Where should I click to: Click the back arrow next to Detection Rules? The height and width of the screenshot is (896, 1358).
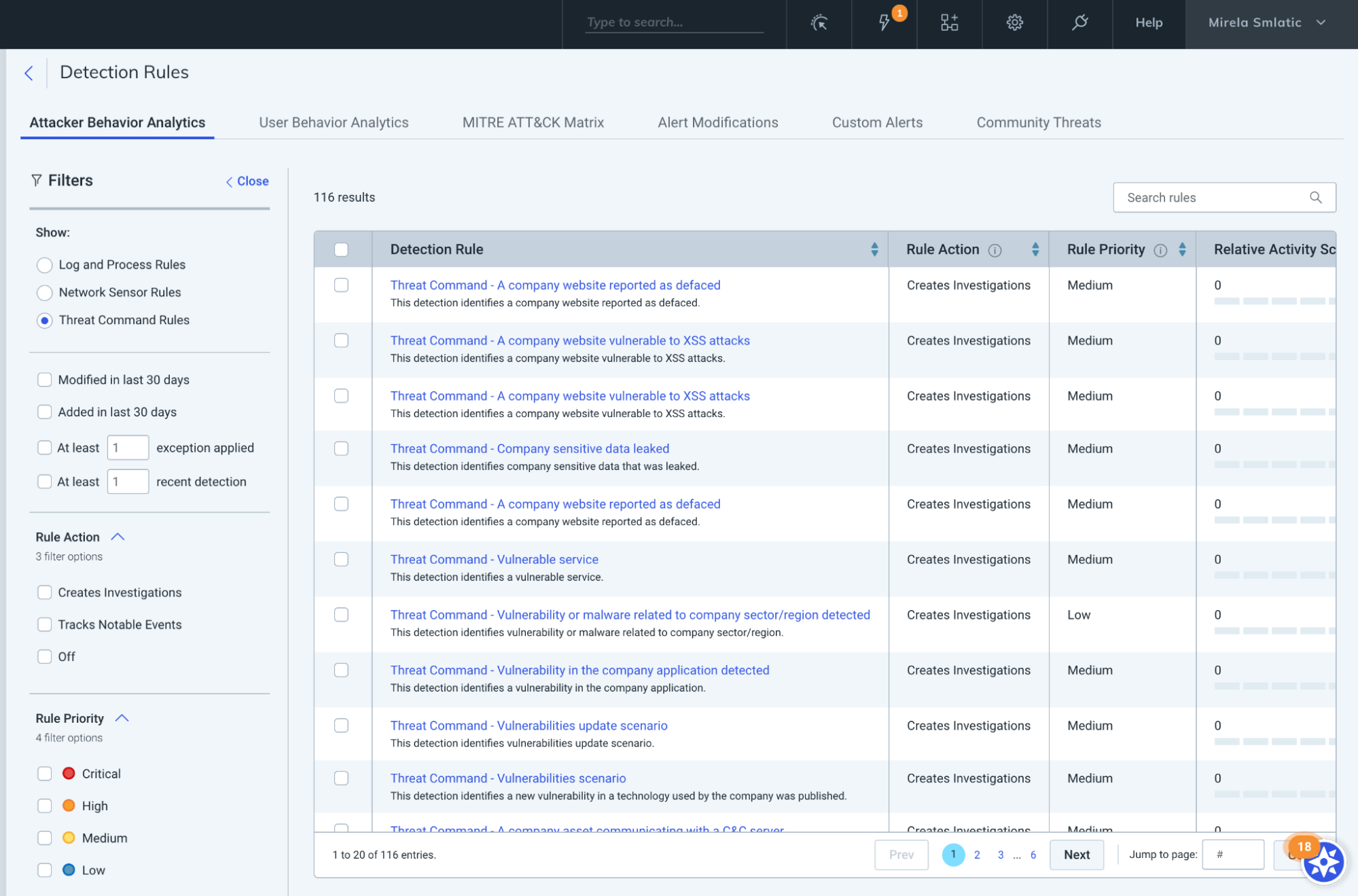click(29, 73)
